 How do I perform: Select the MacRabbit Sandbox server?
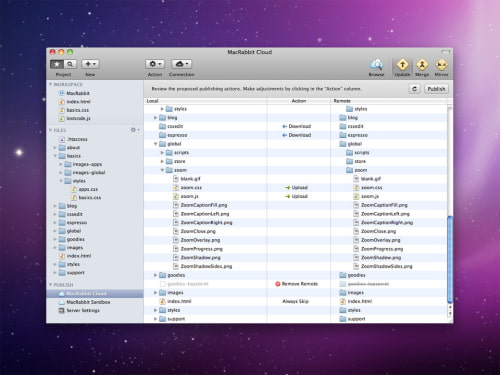(88, 302)
